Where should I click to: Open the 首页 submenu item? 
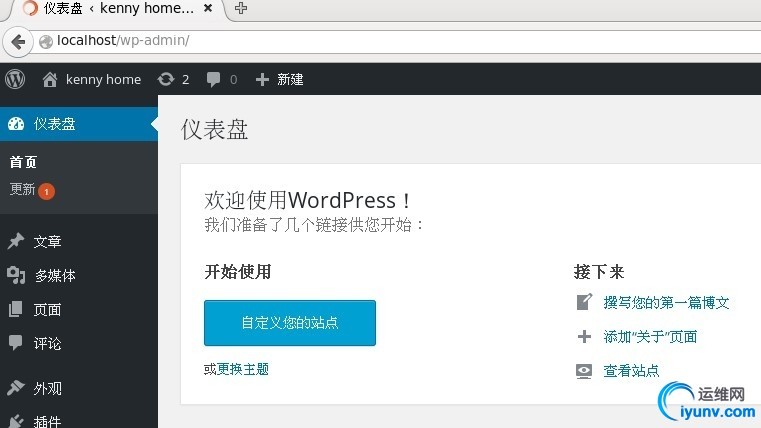click(23, 162)
